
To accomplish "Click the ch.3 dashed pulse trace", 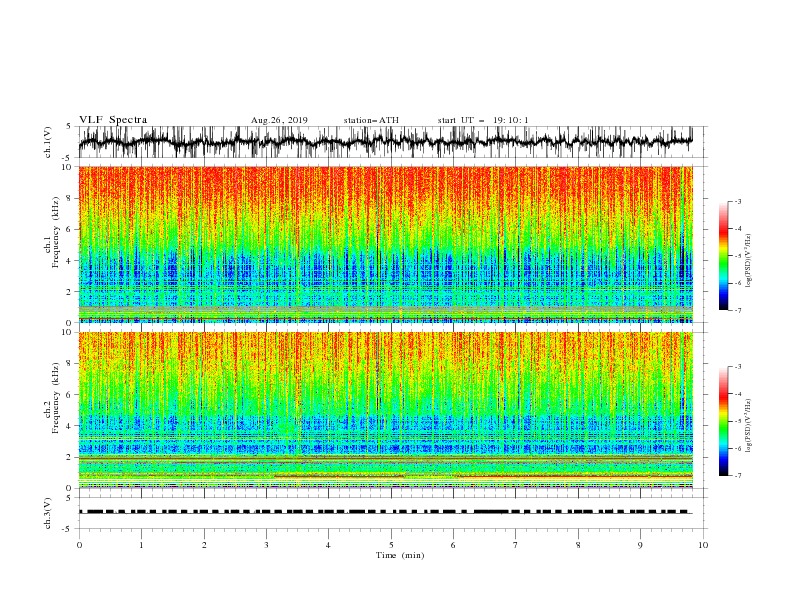I will [x=385, y=512].
